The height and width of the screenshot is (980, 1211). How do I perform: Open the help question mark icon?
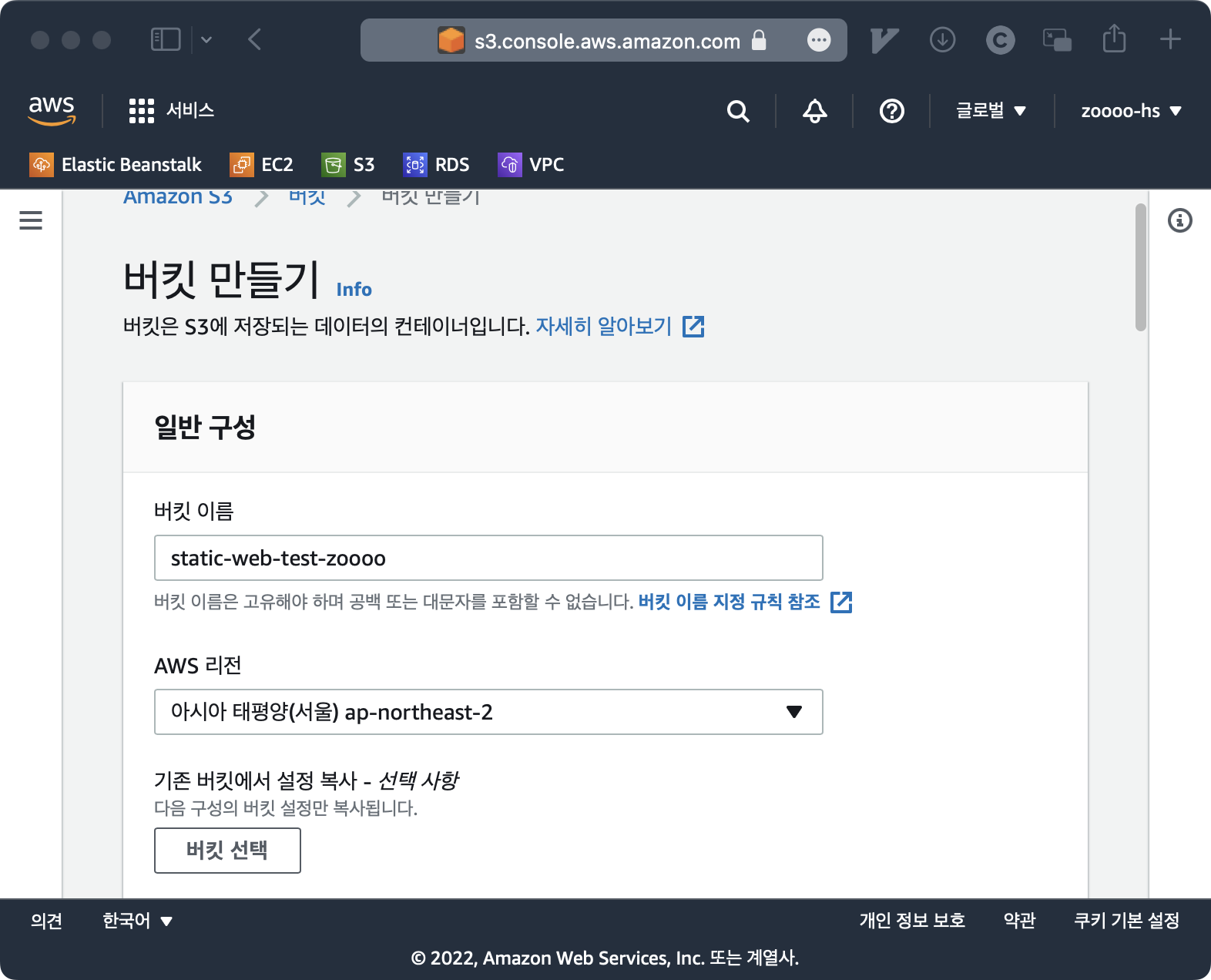click(x=892, y=111)
